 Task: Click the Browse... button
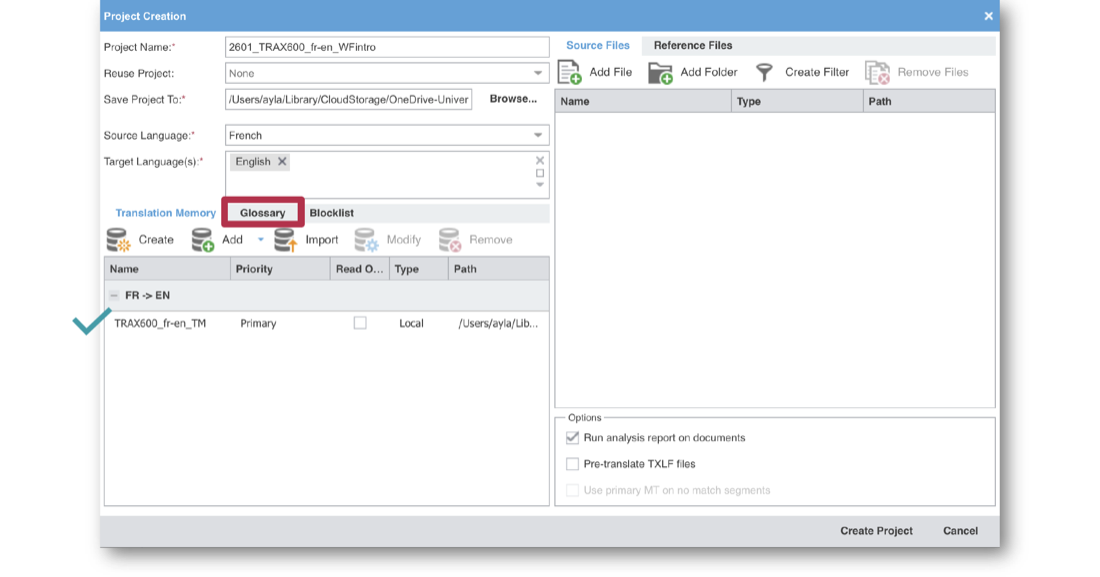click(513, 99)
